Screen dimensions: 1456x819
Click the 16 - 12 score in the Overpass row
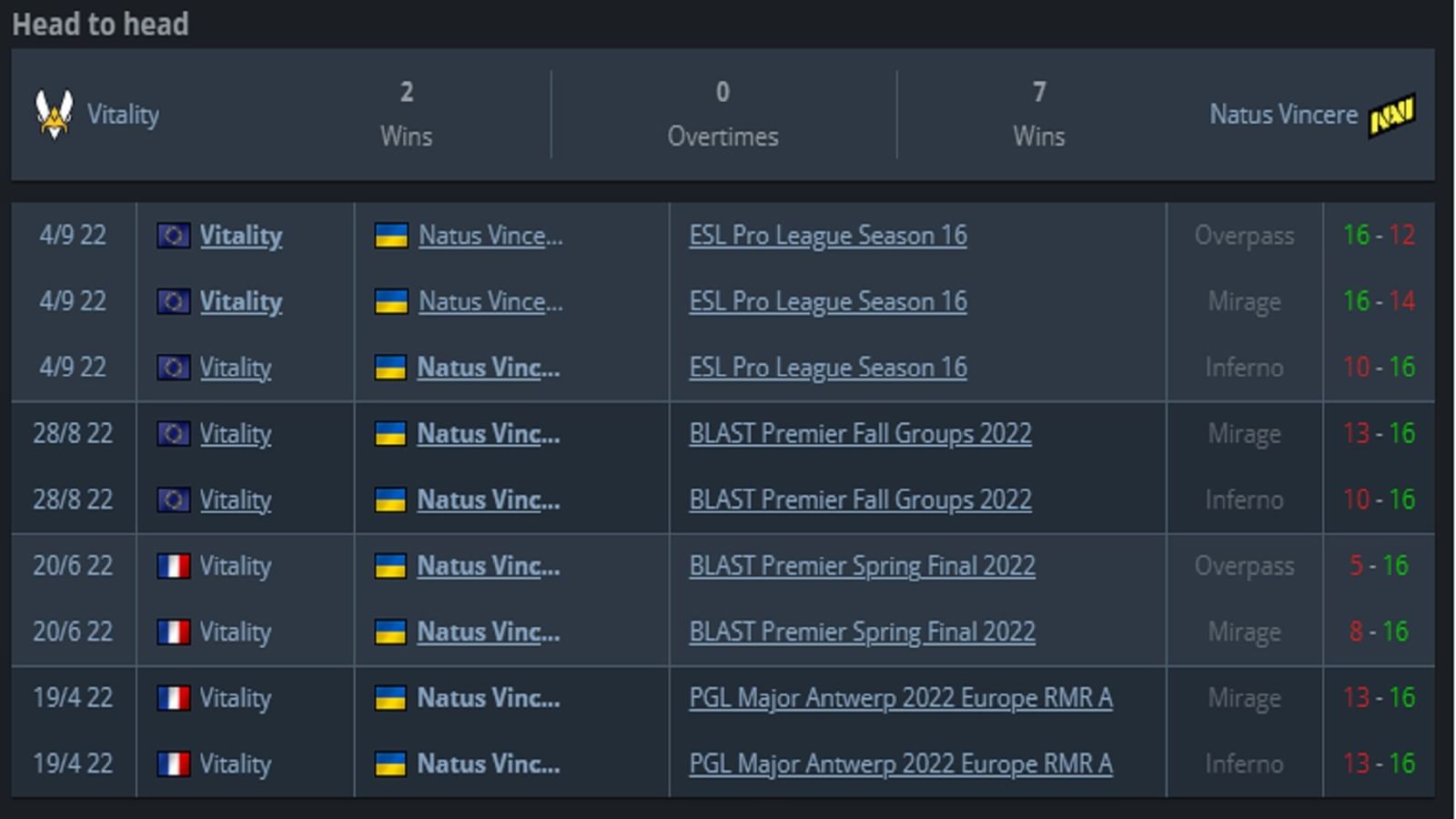coord(1378,235)
